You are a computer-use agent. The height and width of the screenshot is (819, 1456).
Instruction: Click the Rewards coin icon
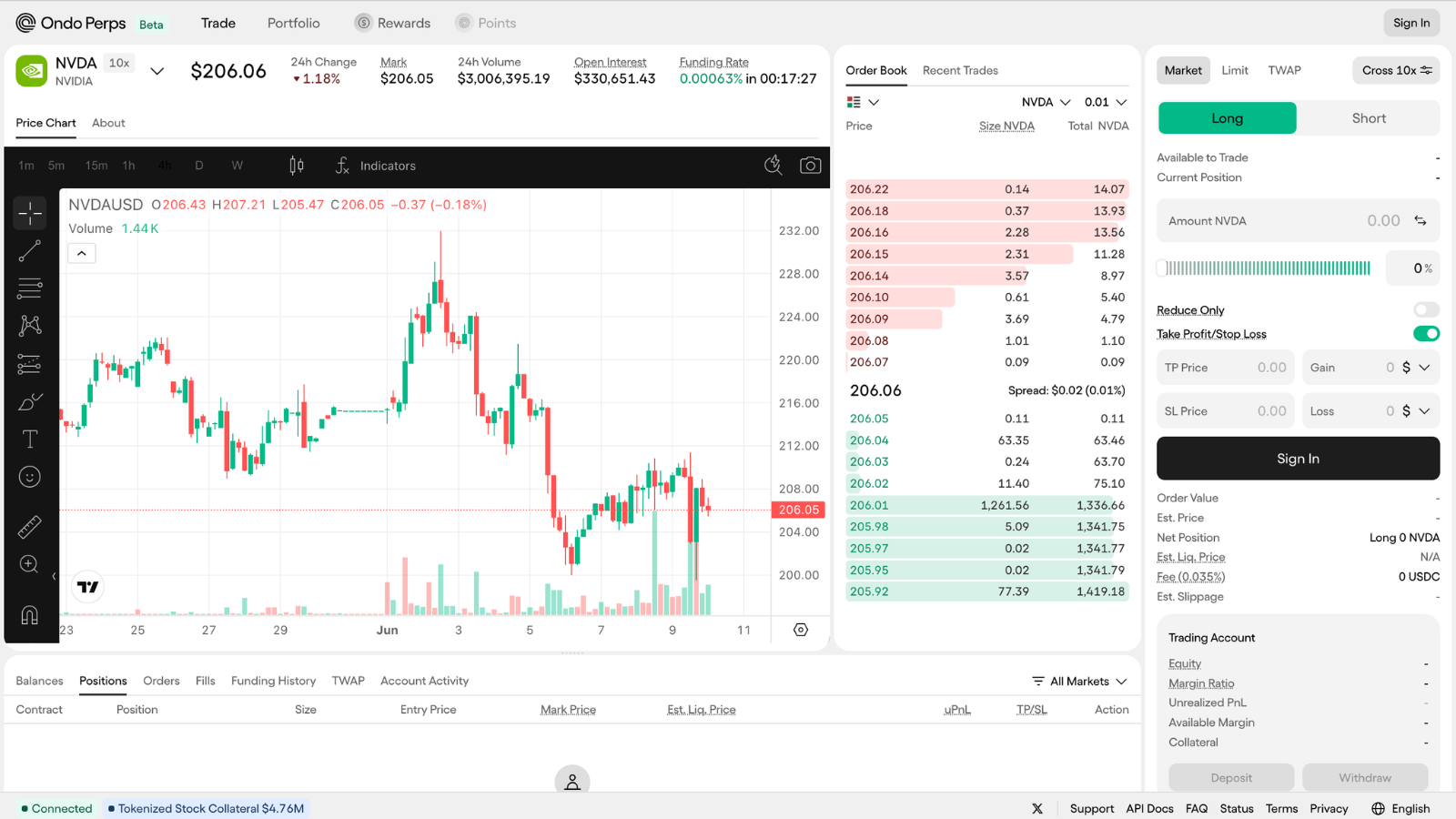(364, 23)
